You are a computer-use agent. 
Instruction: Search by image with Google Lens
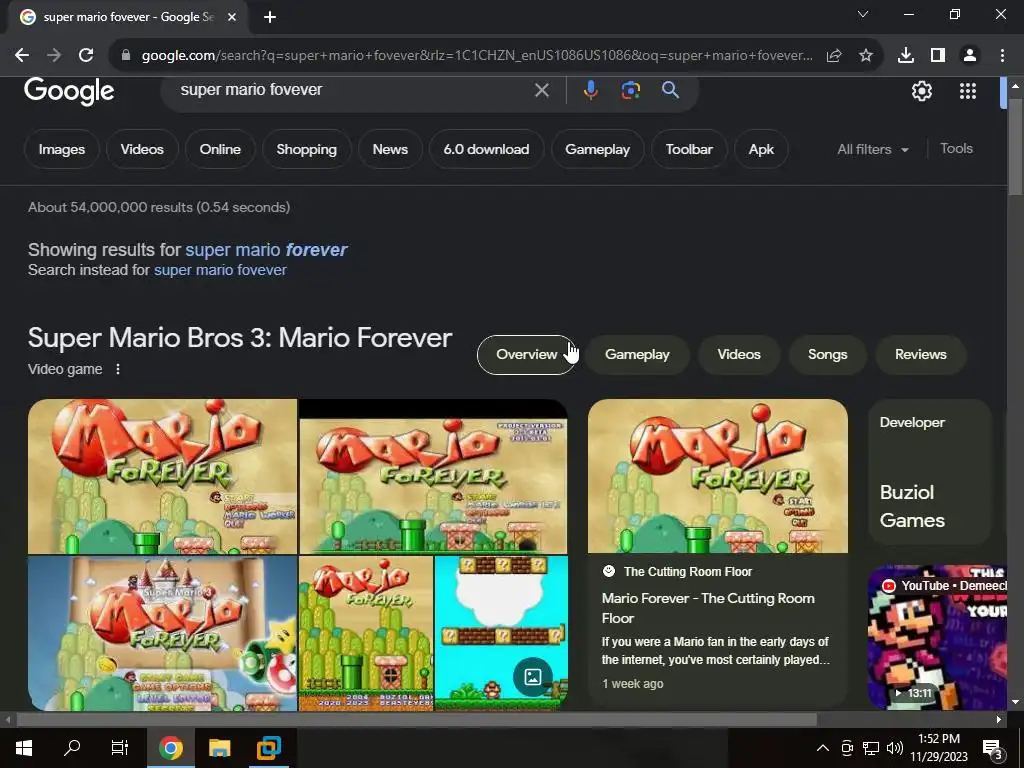pyautogui.click(x=630, y=90)
